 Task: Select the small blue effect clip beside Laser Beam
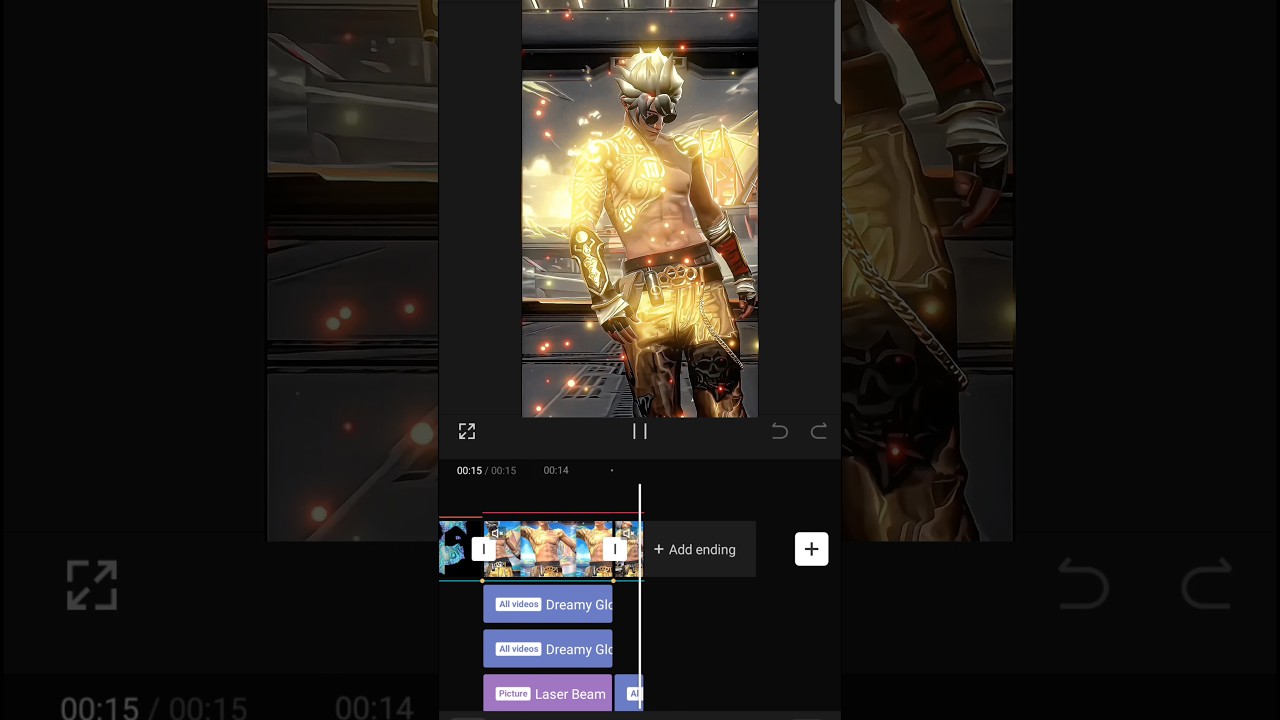(628, 693)
